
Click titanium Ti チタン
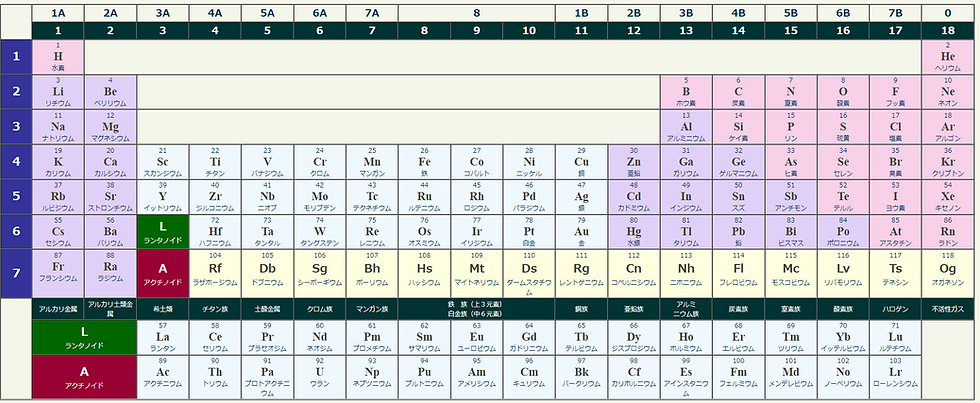[215, 162]
